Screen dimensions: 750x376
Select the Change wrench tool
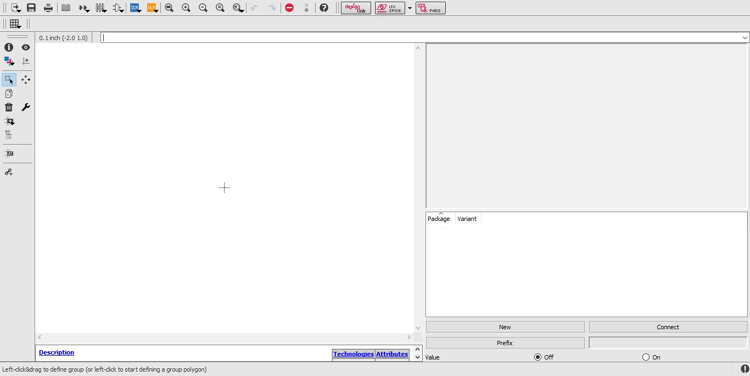coord(26,107)
